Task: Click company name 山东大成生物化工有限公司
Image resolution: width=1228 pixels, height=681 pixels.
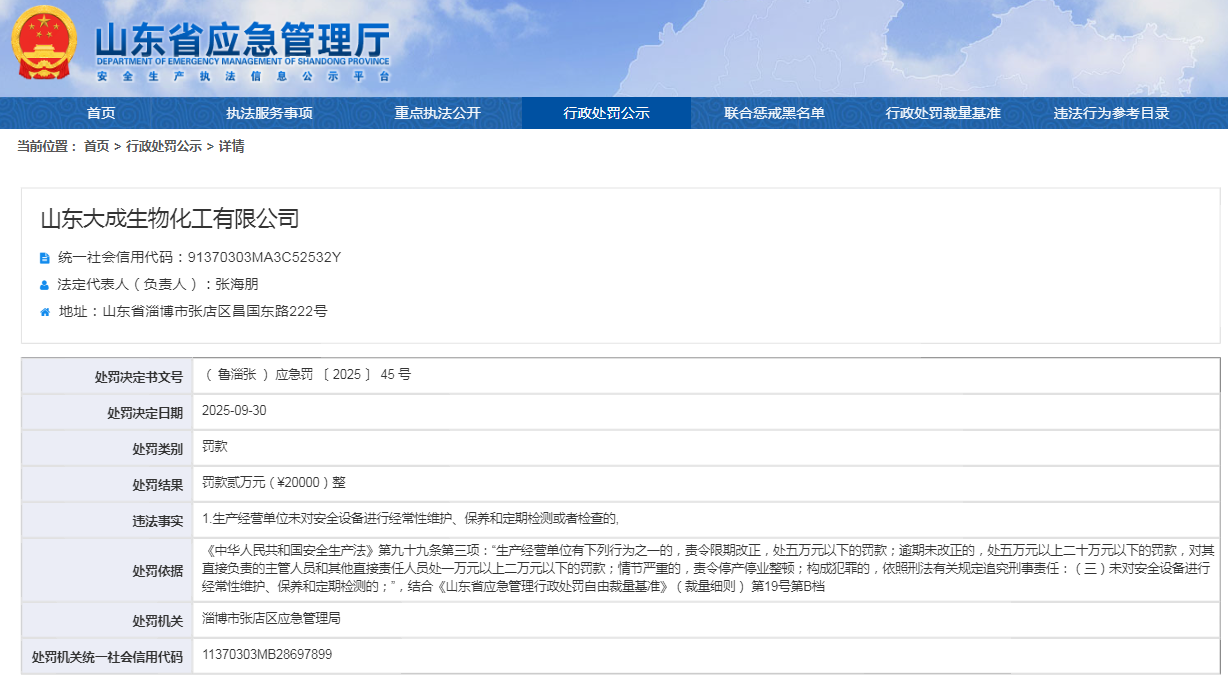Action: tap(170, 219)
